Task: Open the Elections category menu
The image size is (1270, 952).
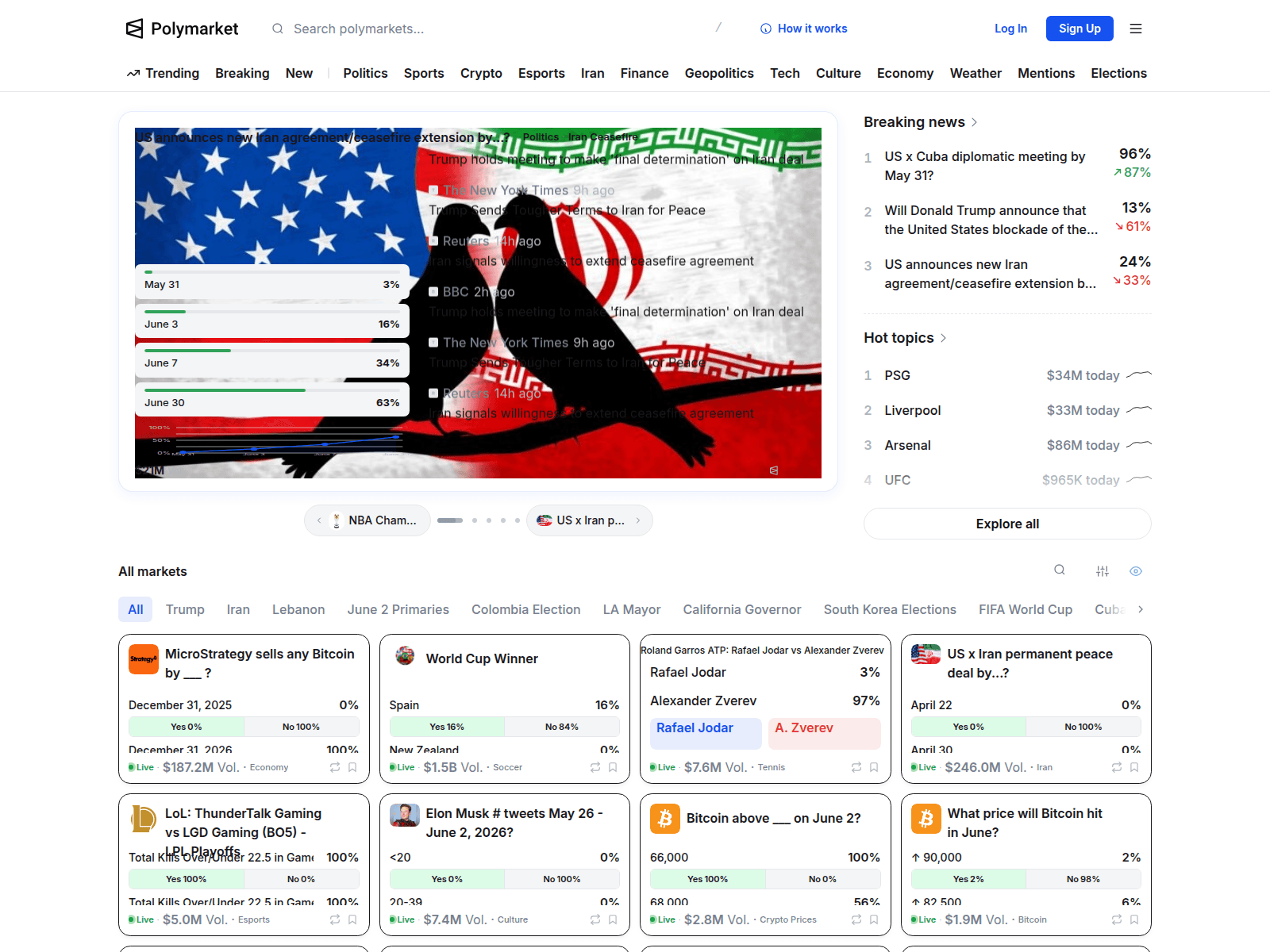Action: tap(1118, 73)
